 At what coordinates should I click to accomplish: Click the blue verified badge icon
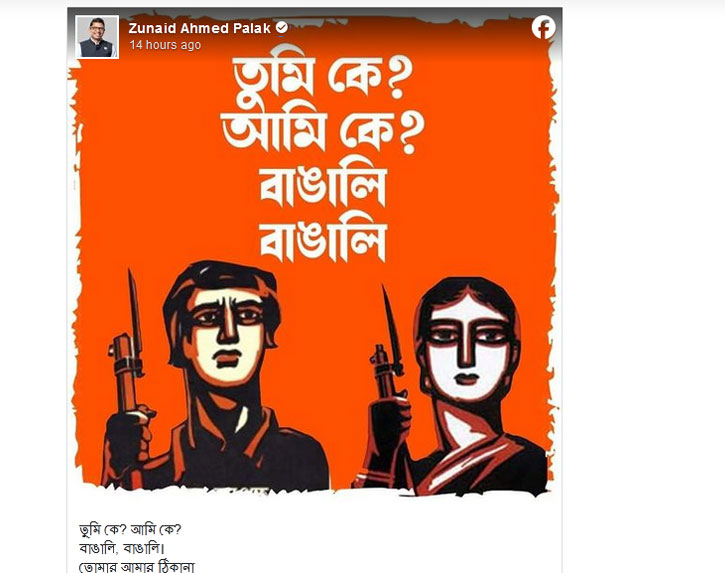coord(282,28)
